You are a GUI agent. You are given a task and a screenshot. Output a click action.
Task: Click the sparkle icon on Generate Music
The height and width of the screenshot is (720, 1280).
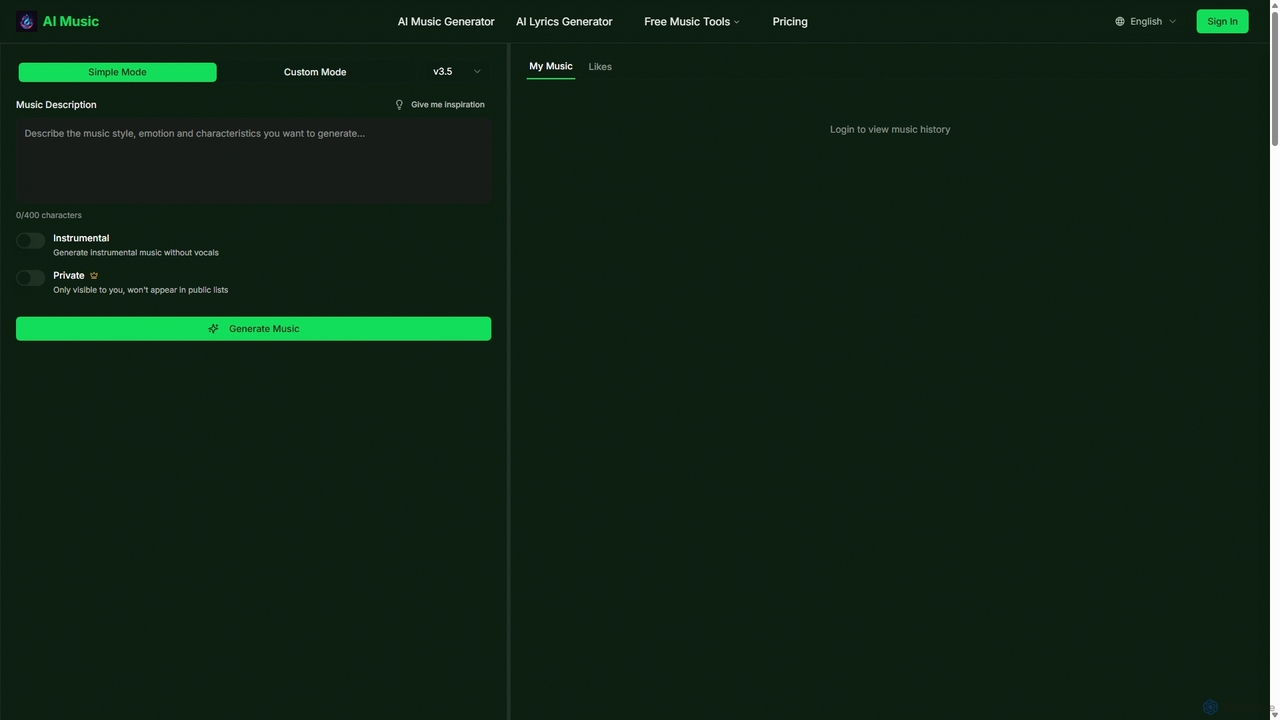213,329
